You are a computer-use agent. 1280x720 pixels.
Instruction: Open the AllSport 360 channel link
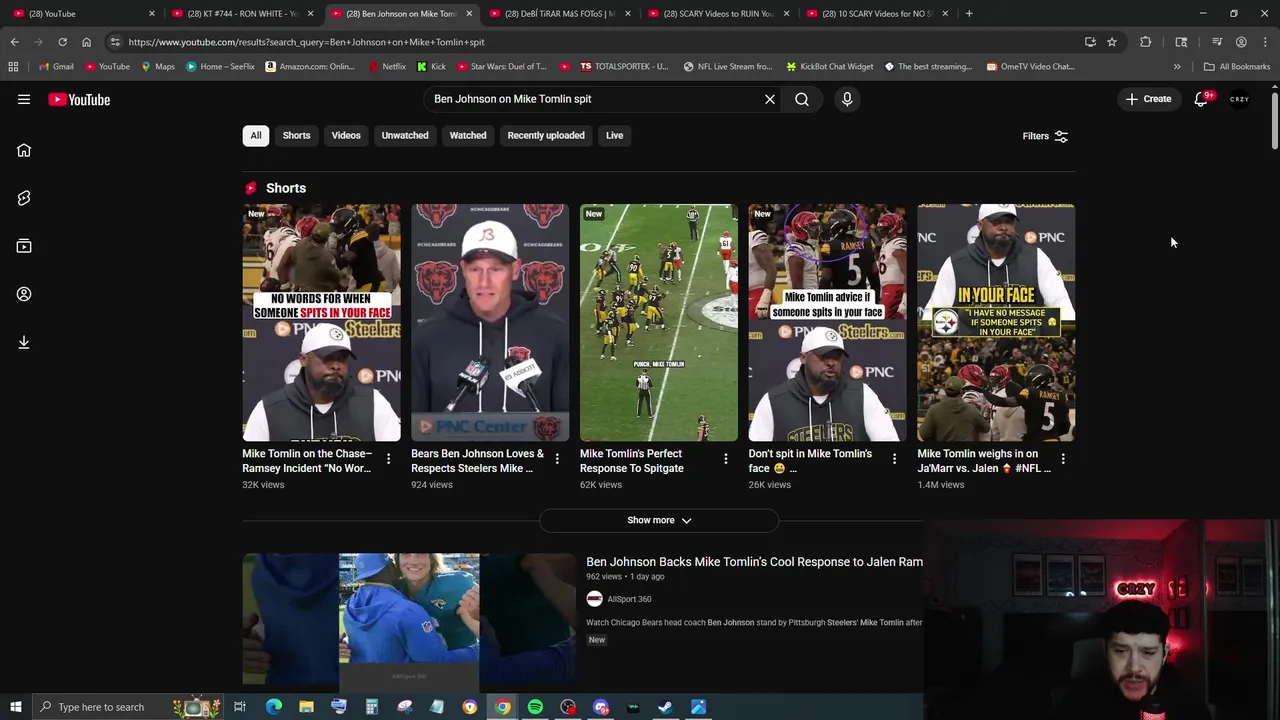[629, 599]
